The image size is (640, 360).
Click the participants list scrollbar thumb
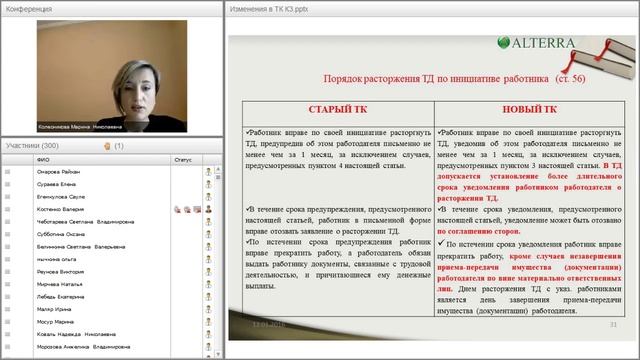218,177
